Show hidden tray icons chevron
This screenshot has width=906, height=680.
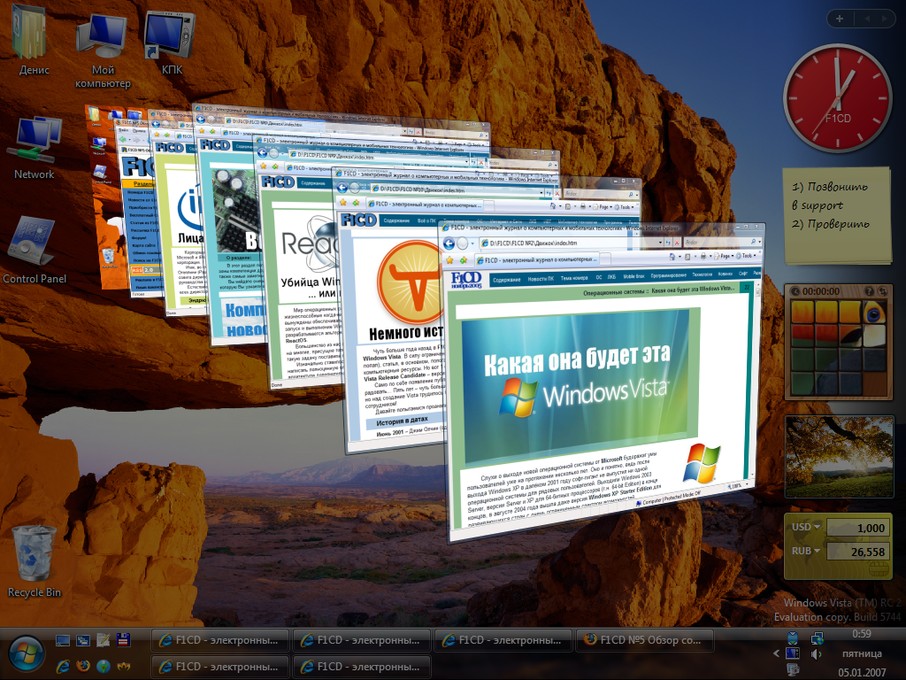pos(776,653)
